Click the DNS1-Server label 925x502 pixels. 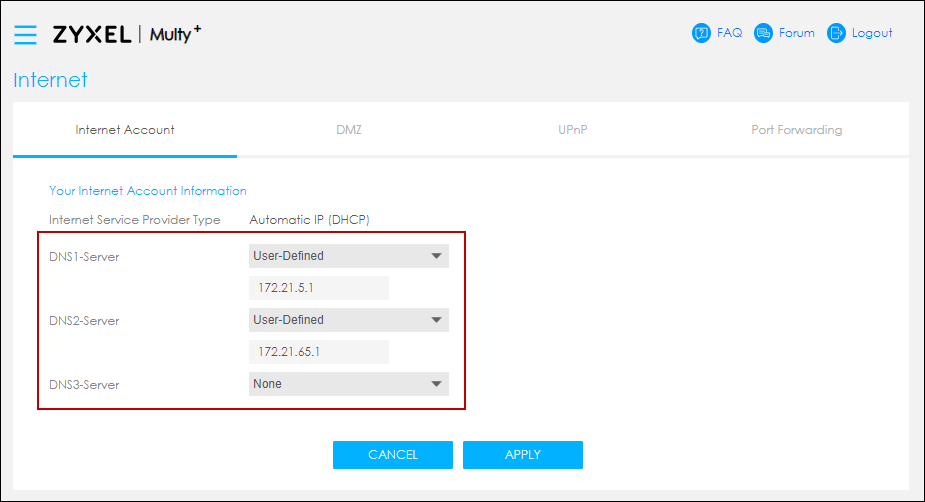click(84, 257)
